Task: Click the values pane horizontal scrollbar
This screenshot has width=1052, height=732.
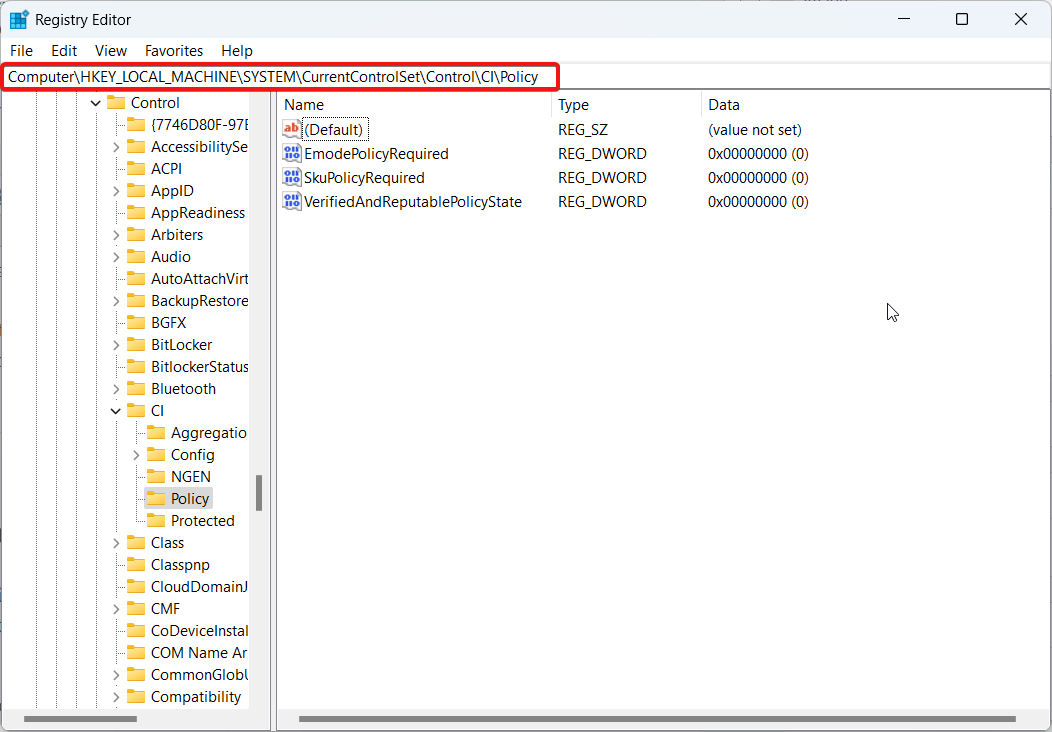Action: coord(658,719)
